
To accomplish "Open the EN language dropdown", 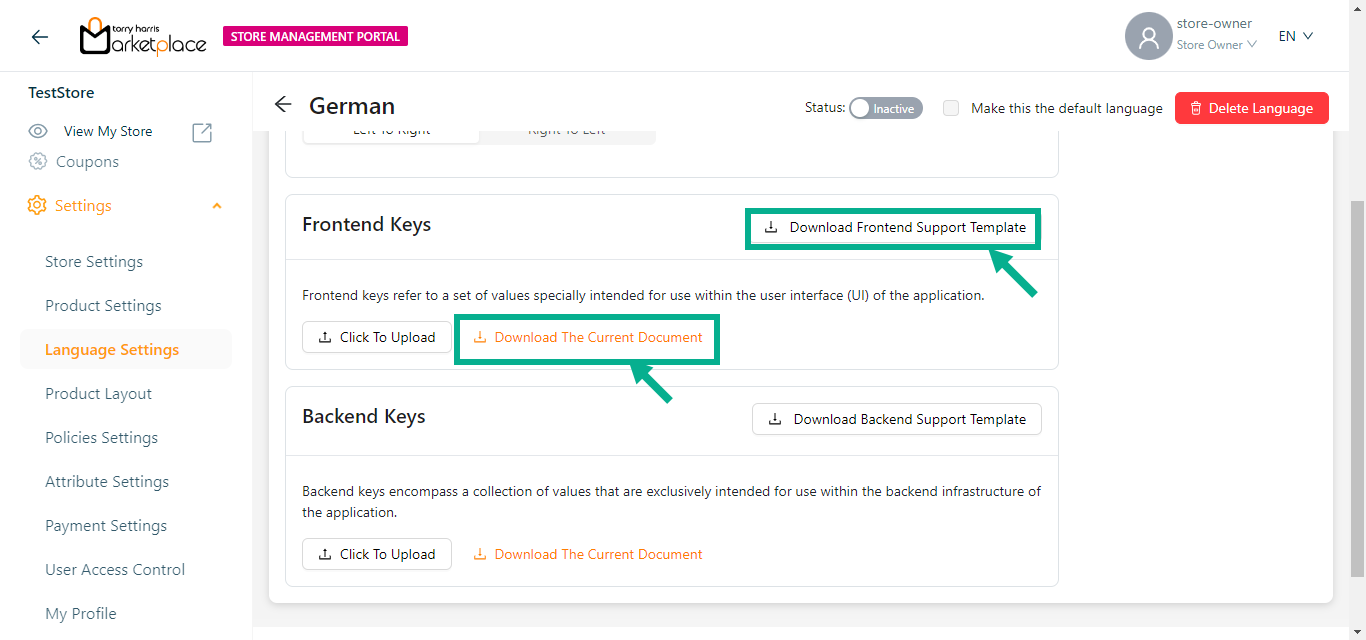I will pyautogui.click(x=1295, y=37).
